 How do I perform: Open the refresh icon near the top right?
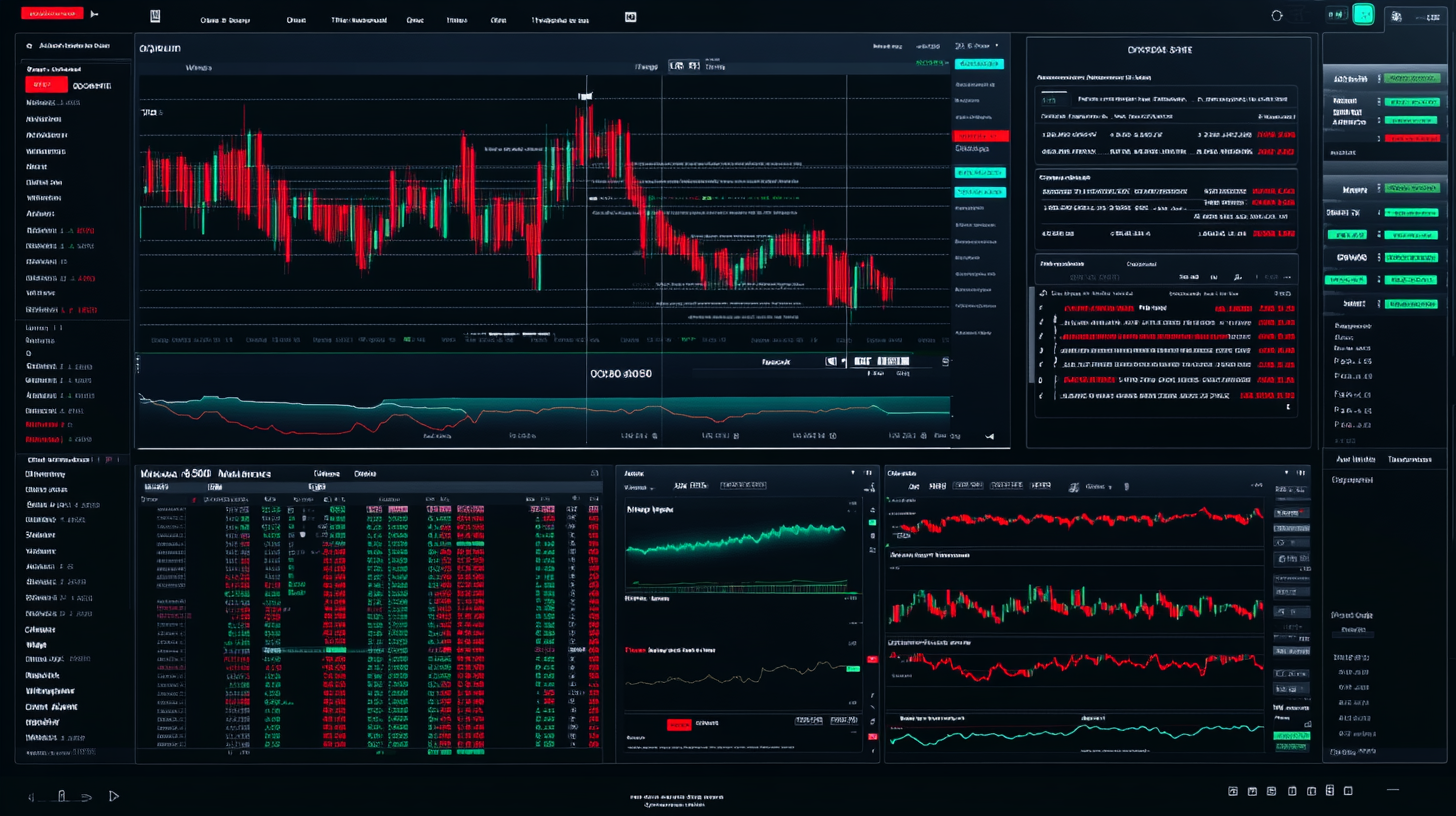coord(1277,15)
